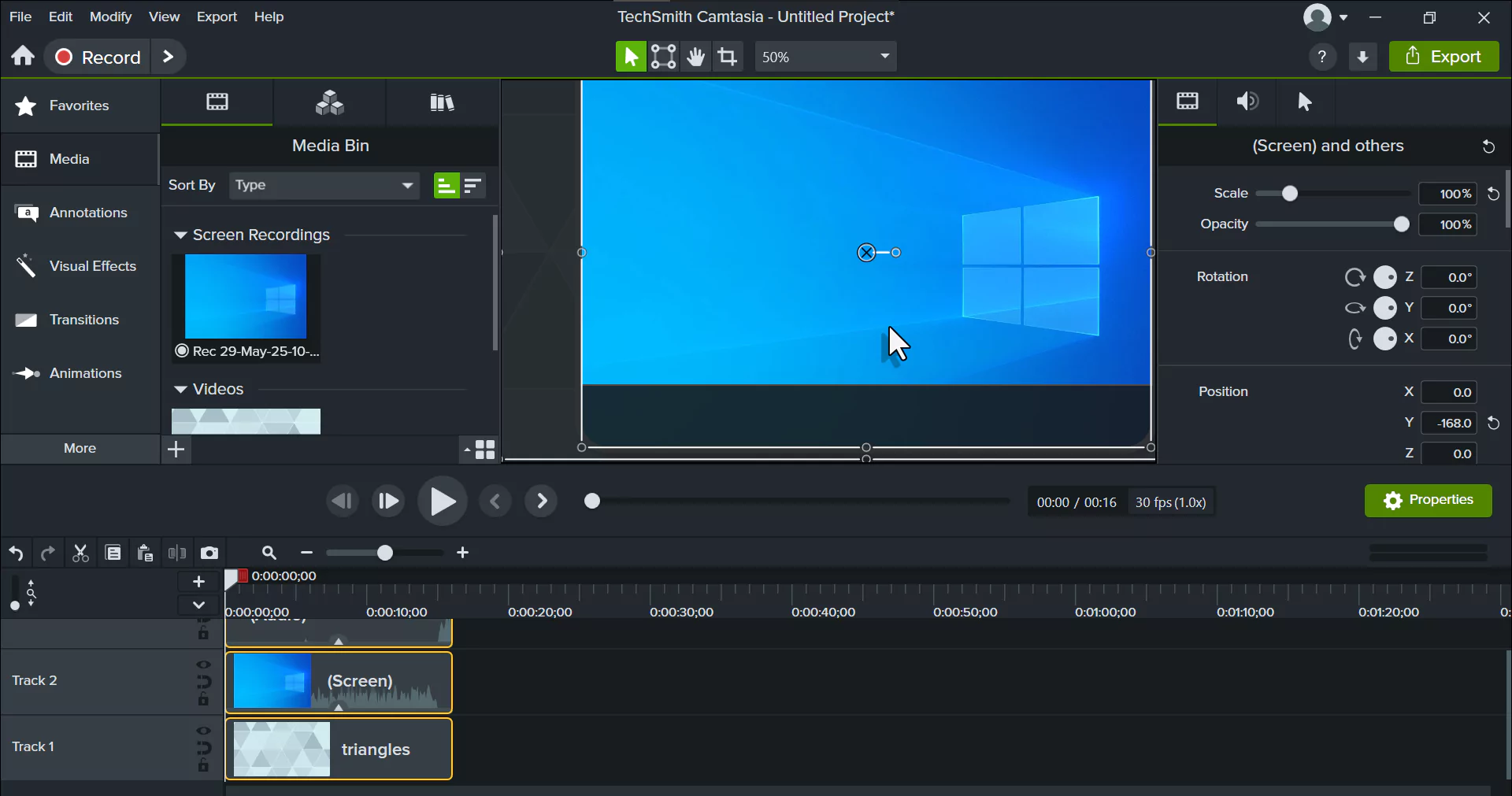
Task: Click the Copy icon in timeline toolbar
Action: pos(113,553)
